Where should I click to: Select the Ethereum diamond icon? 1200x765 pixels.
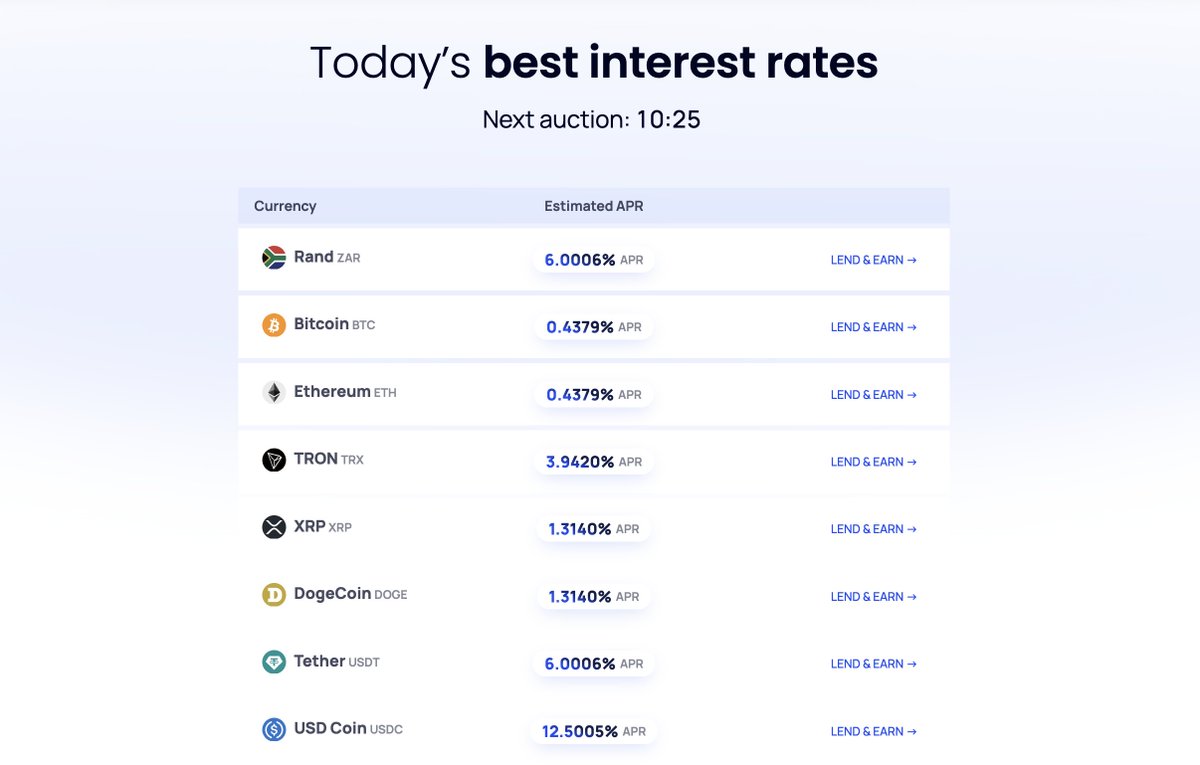click(274, 392)
